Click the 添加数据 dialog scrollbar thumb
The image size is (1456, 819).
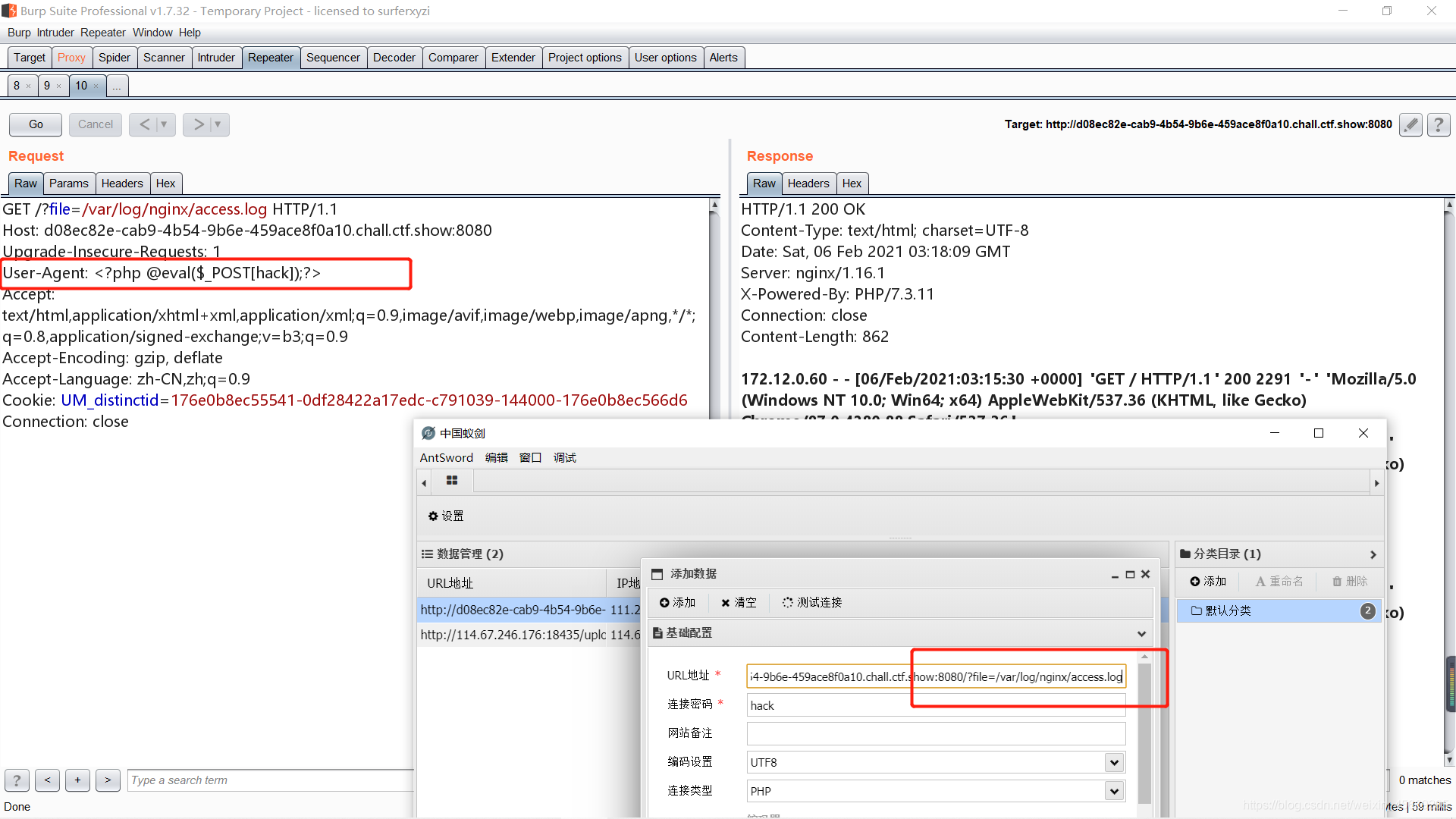pos(1144,733)
